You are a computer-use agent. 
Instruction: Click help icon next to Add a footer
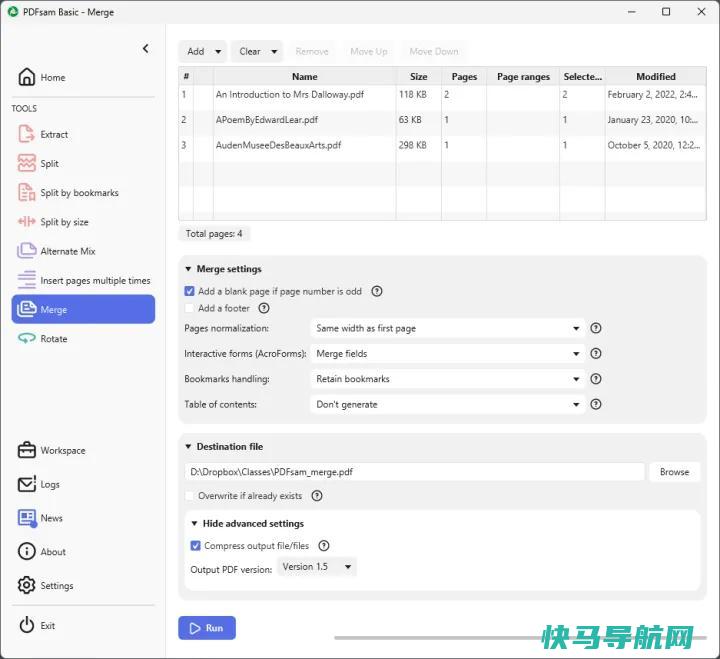coord(264,308)
